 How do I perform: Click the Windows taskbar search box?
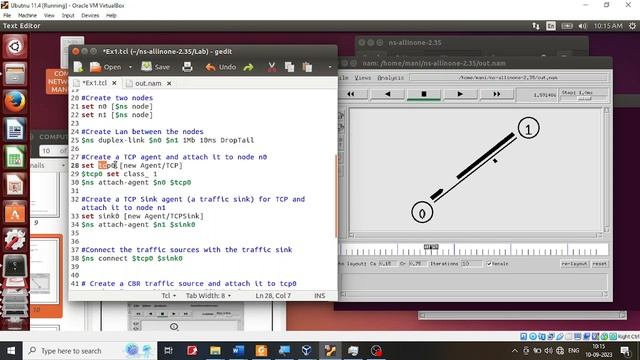90,351
